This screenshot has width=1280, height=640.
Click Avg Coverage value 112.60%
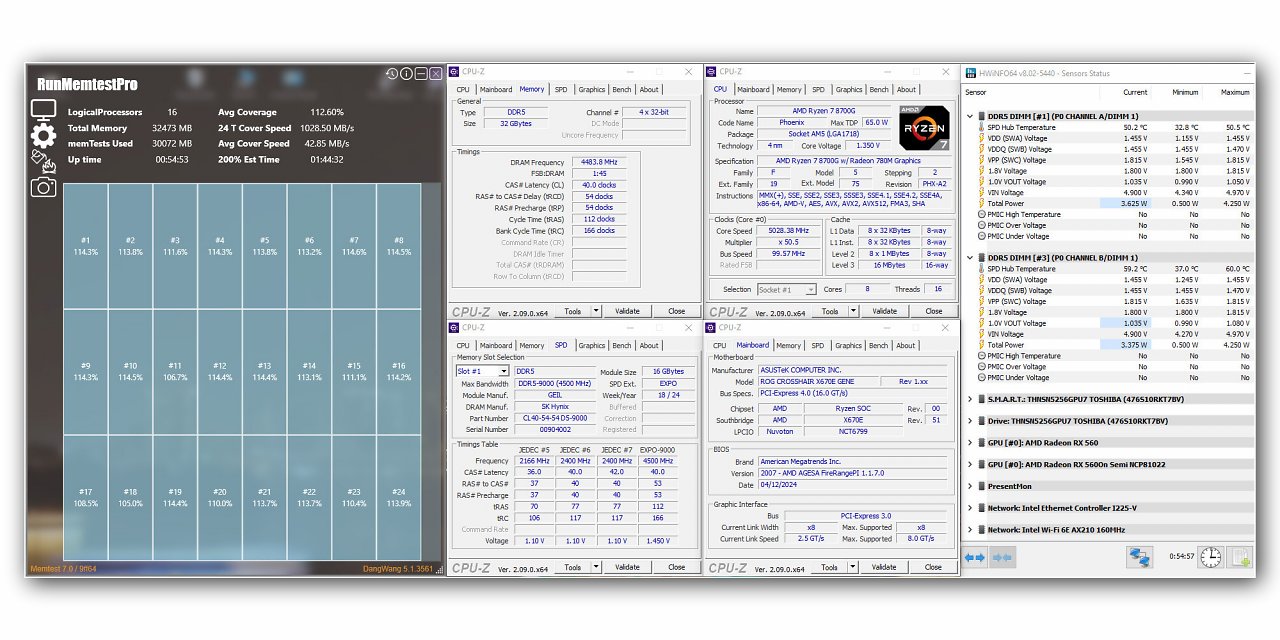(327, 112)
